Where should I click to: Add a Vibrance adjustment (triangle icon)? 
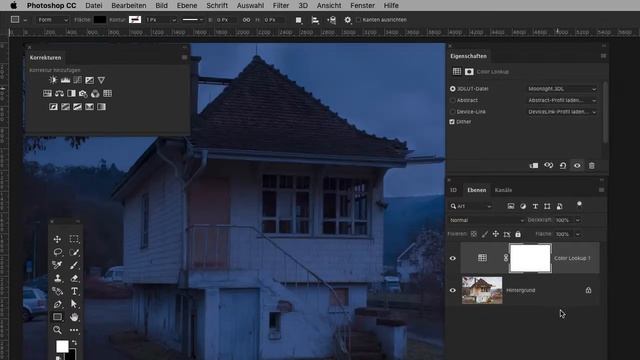pyautogui.click(x=101, y=80)
